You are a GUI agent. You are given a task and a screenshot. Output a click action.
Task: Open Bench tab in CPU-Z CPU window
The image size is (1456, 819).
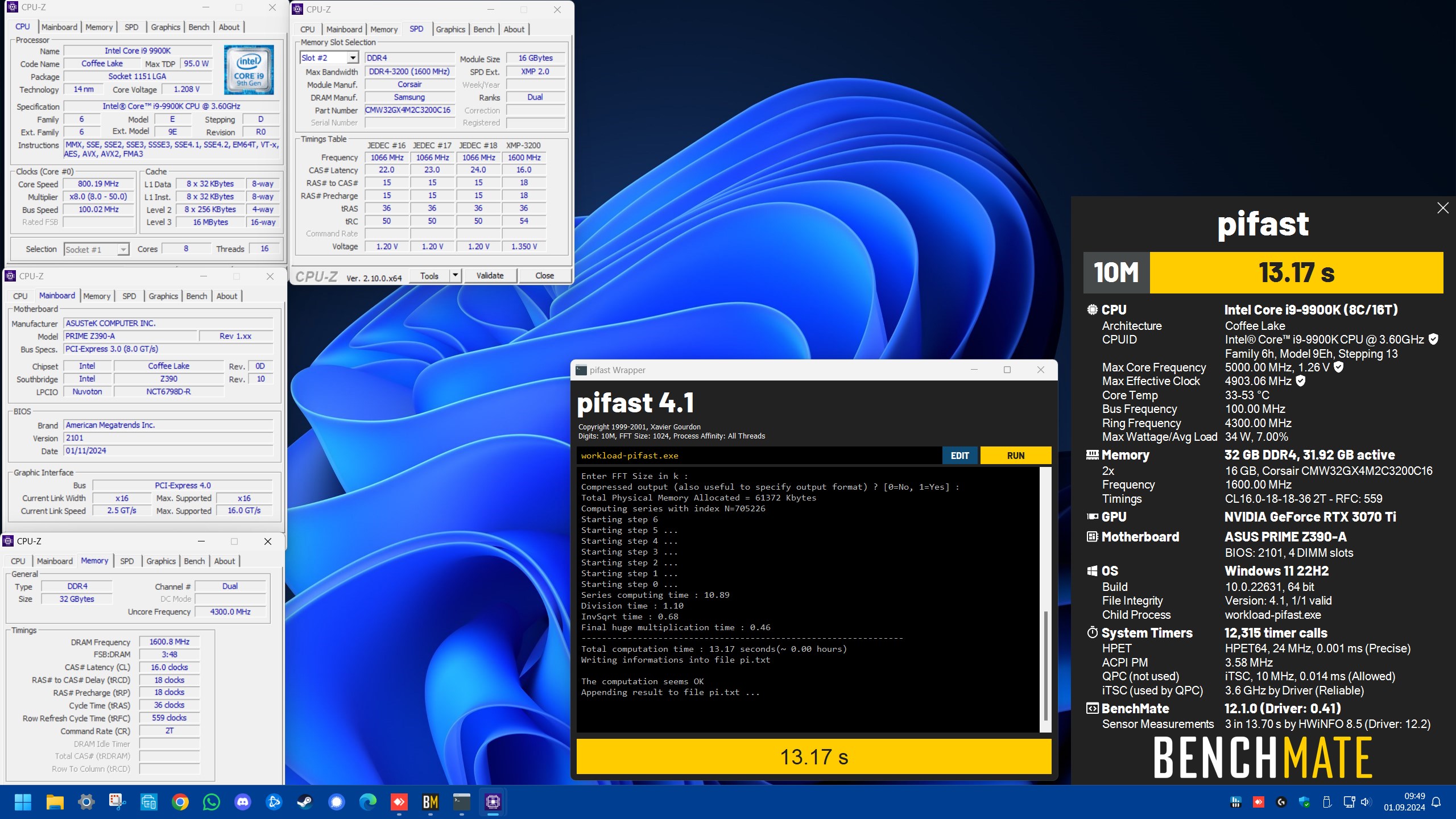click(199, 27)
